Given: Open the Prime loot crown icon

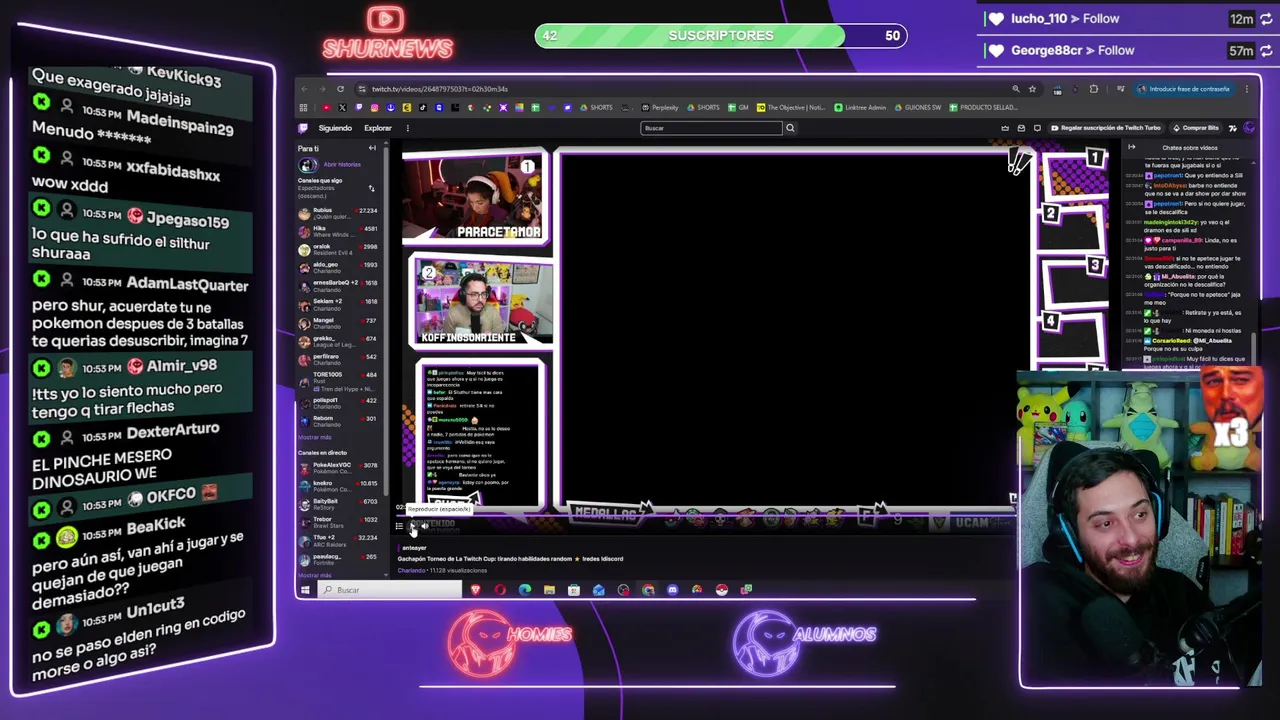Looking at the screenshot, I should (x=1005, y=128).
